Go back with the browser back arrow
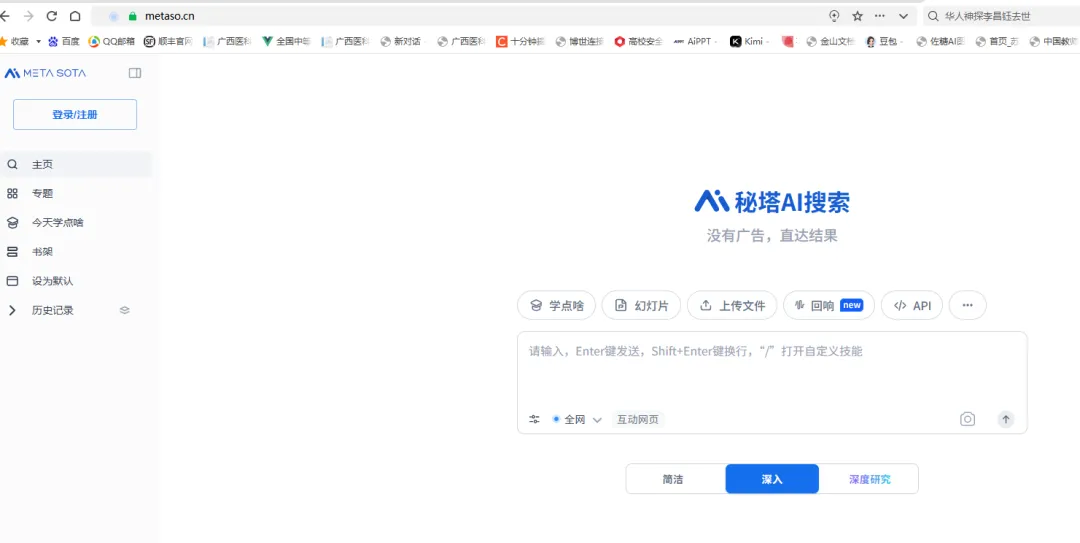 point(5,16)
